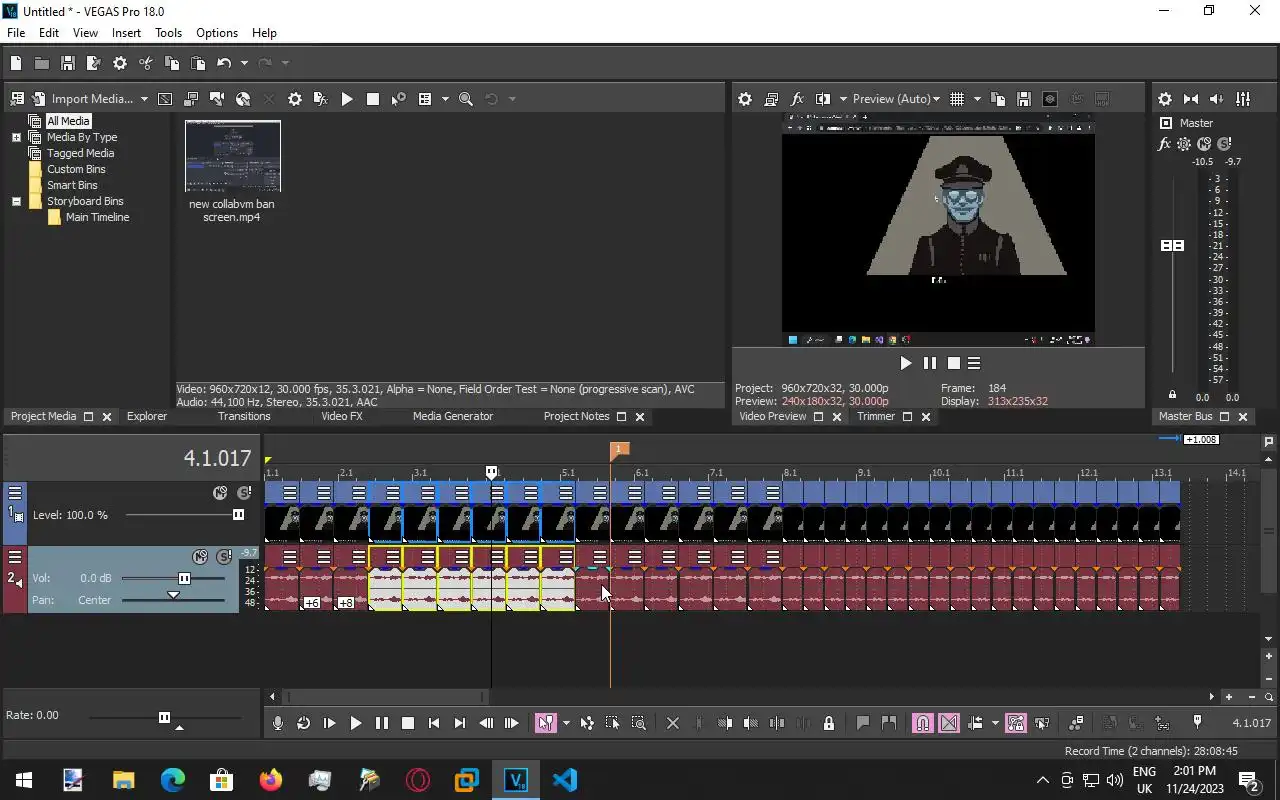The image size is (1280, 800).
Task: Click the Media FX icon in Project Media
Action: pos(321,99)
